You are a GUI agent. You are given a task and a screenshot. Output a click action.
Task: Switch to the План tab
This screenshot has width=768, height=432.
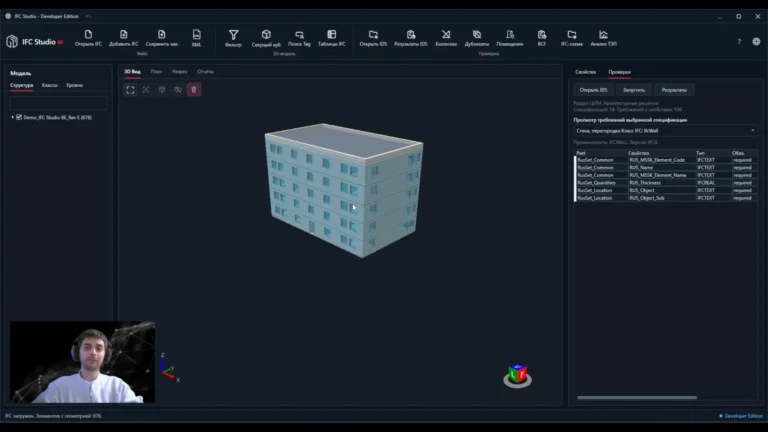point(156,72)
